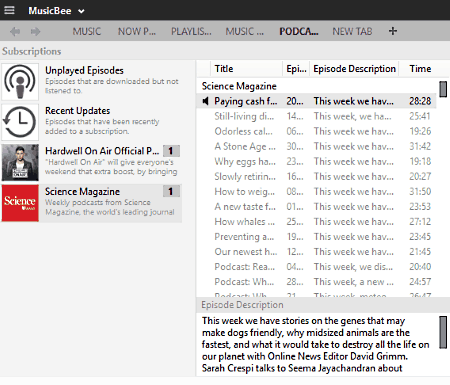Sort by the Title column header
This screenshot has height=385, width=450.
point(246,69)
